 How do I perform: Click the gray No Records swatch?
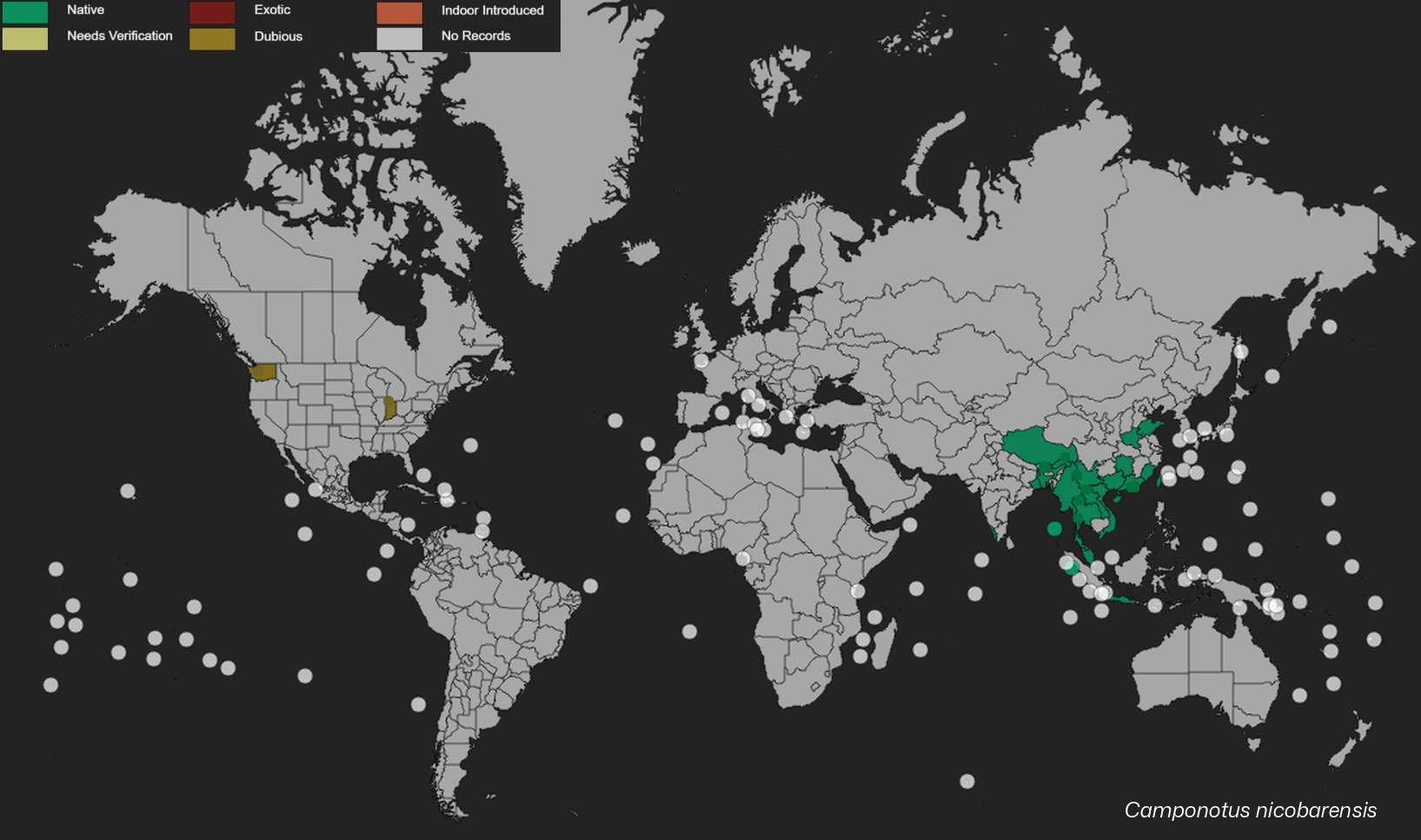click(400, 38)
